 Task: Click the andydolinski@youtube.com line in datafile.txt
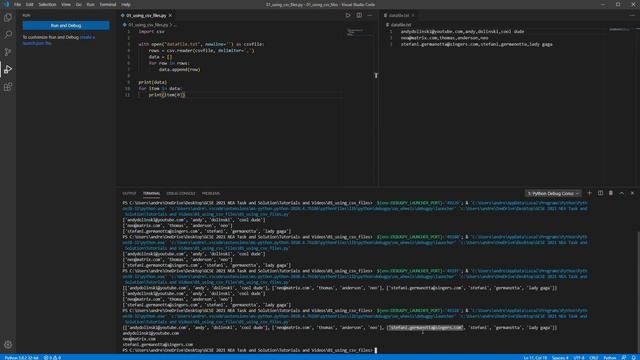[462, 31]
